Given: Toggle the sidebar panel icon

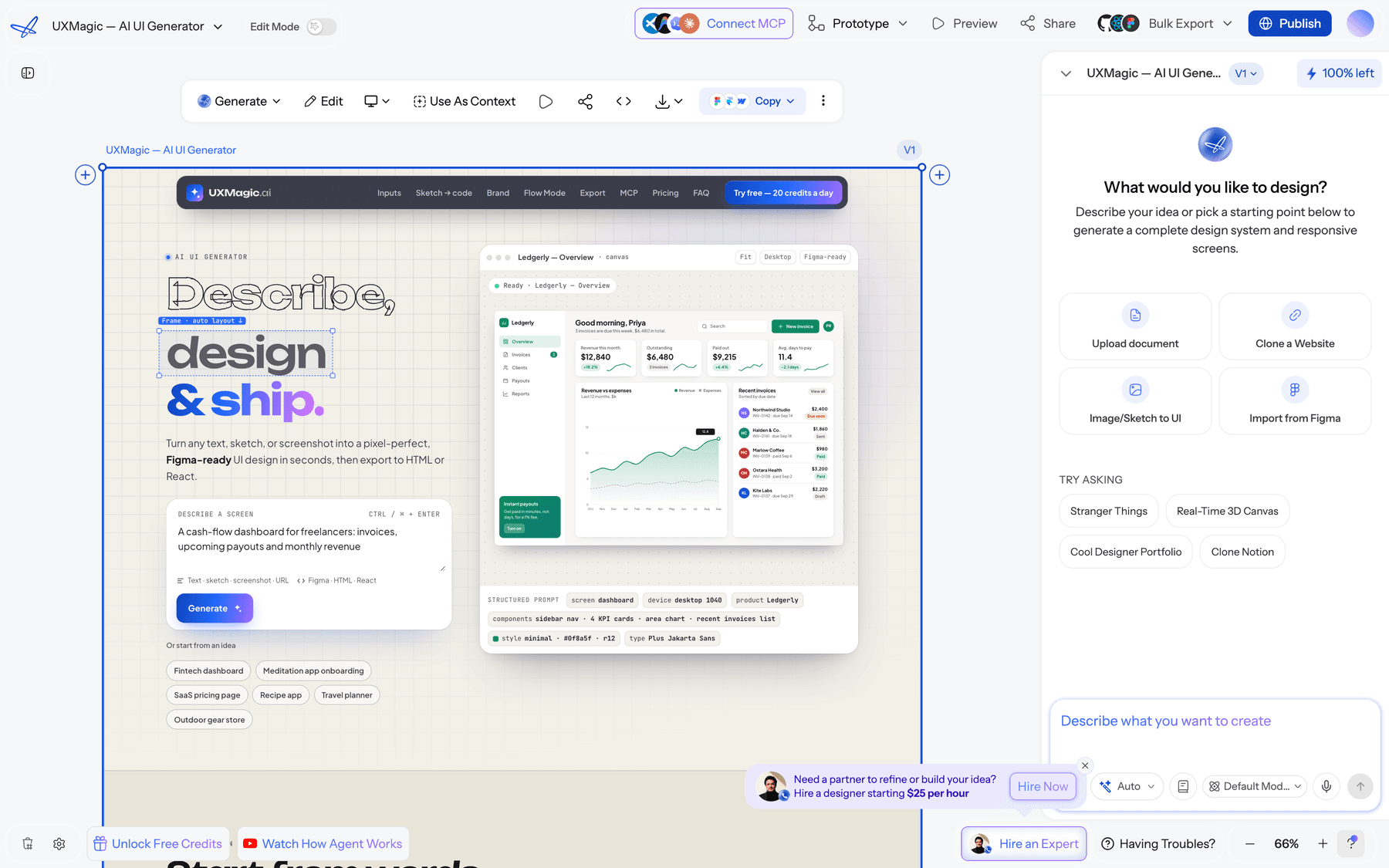Looking at the screenshot, I should (28, 73).
